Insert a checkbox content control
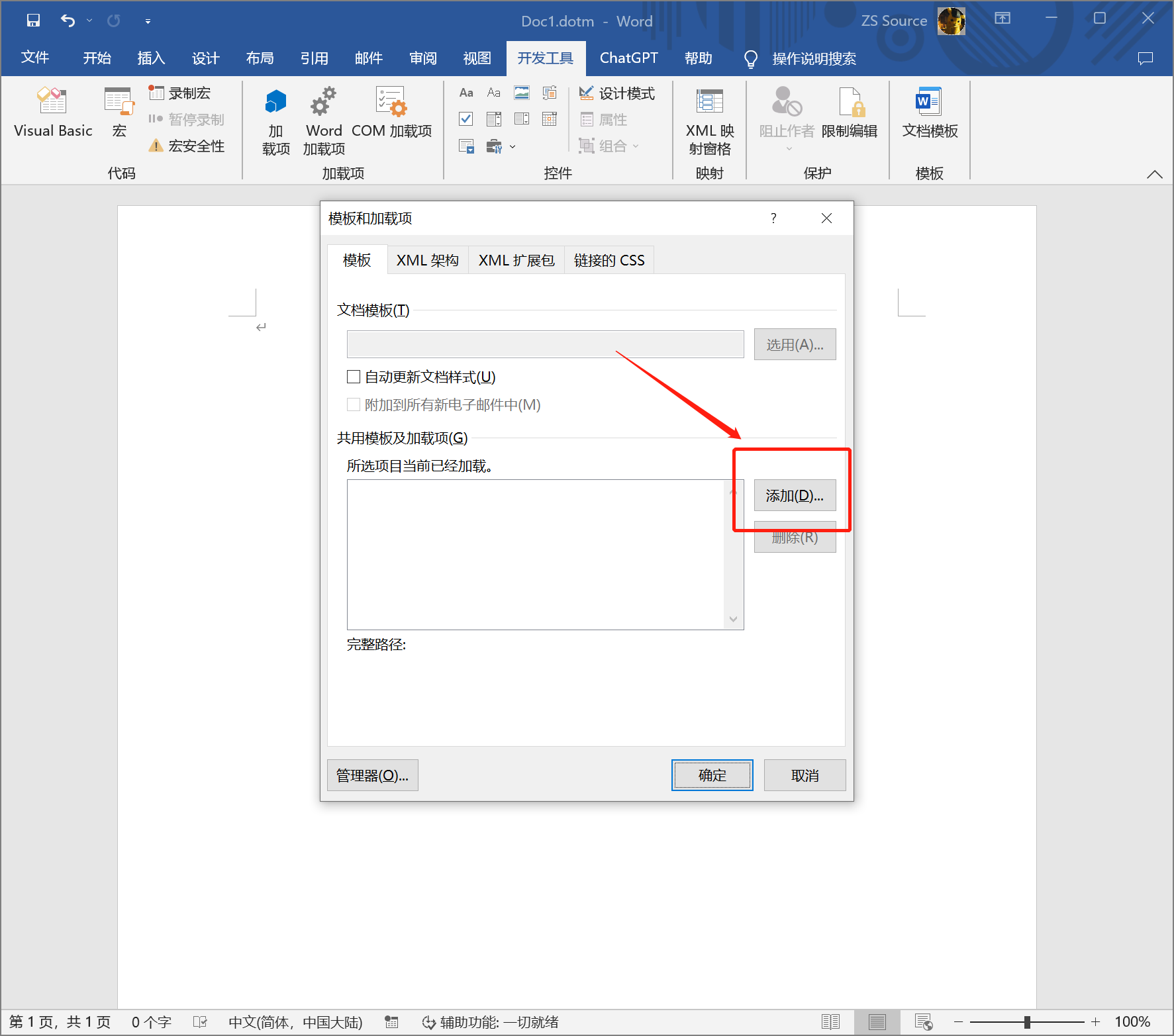 pyautogui.click(x=466, y=119)
